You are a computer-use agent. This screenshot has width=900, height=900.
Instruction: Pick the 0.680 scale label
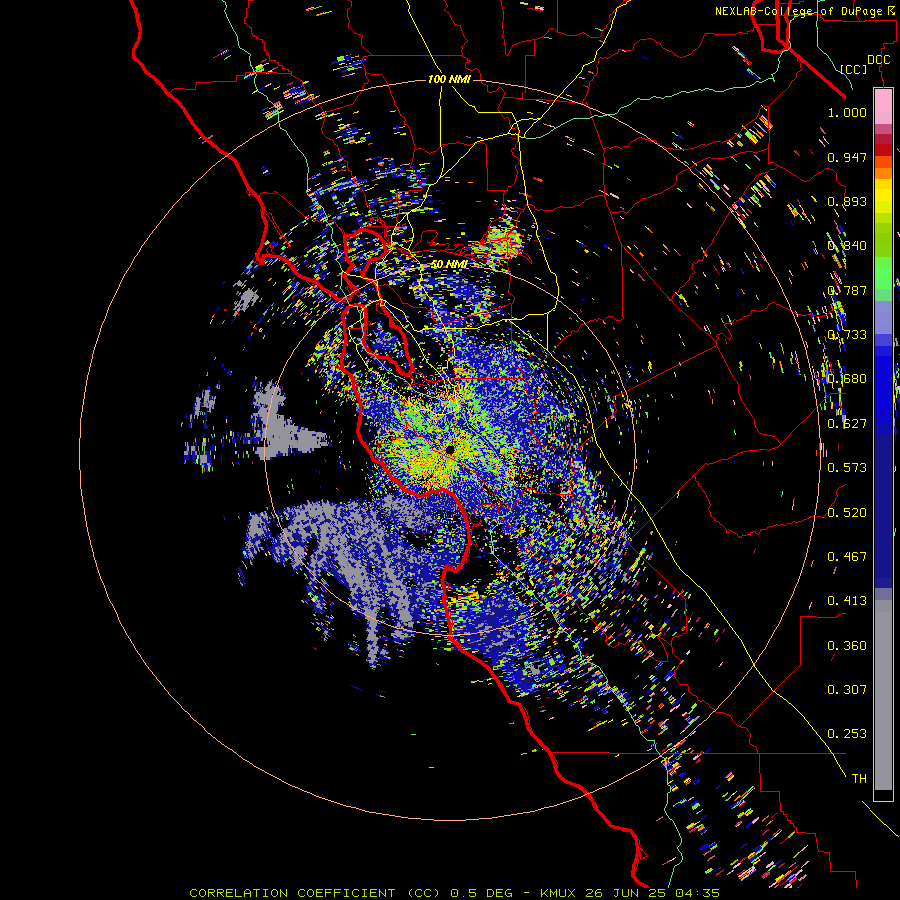tap(847, 379)
